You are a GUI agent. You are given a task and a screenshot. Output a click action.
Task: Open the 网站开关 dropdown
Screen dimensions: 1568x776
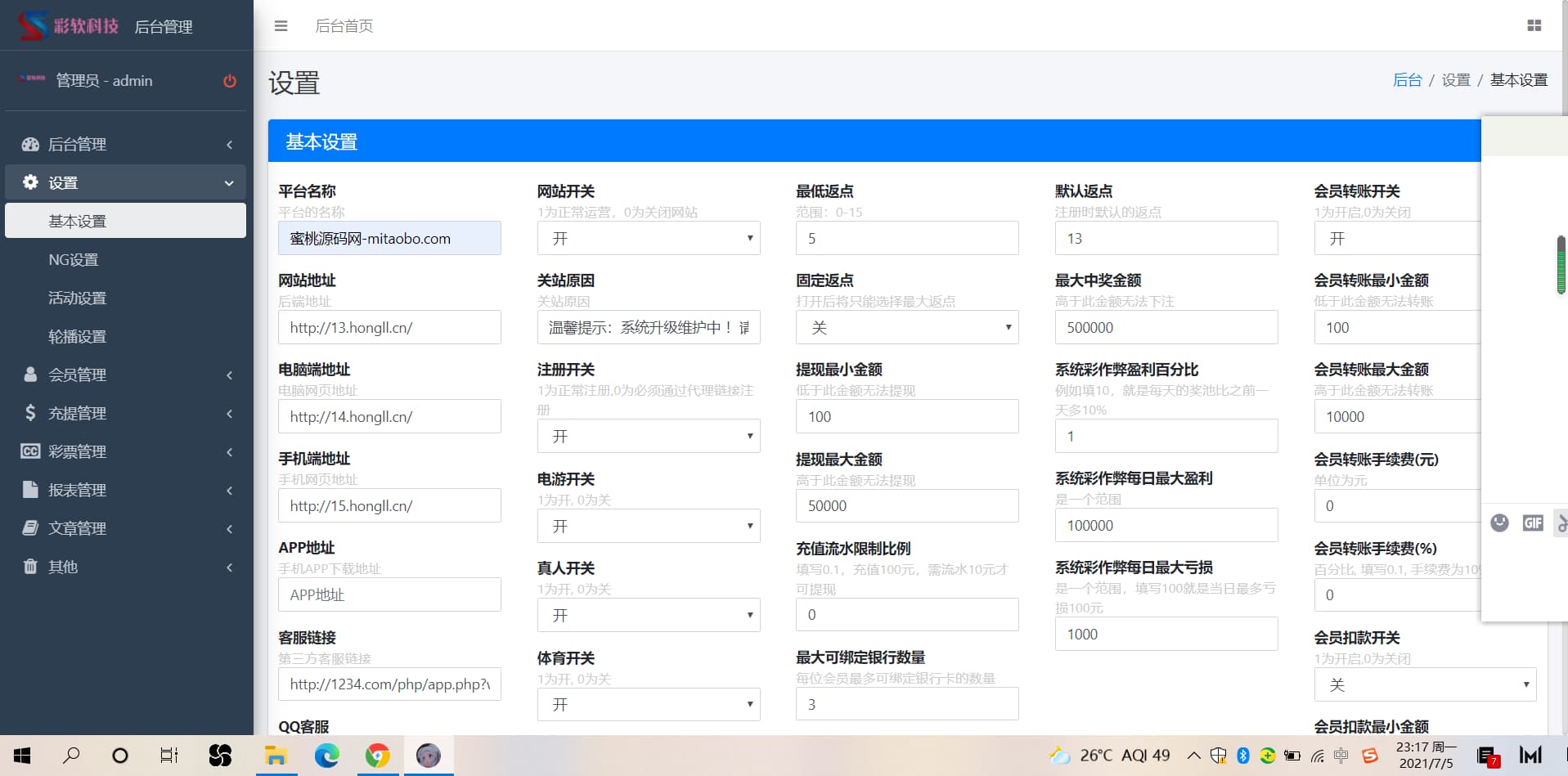click(x=648, y=238)
